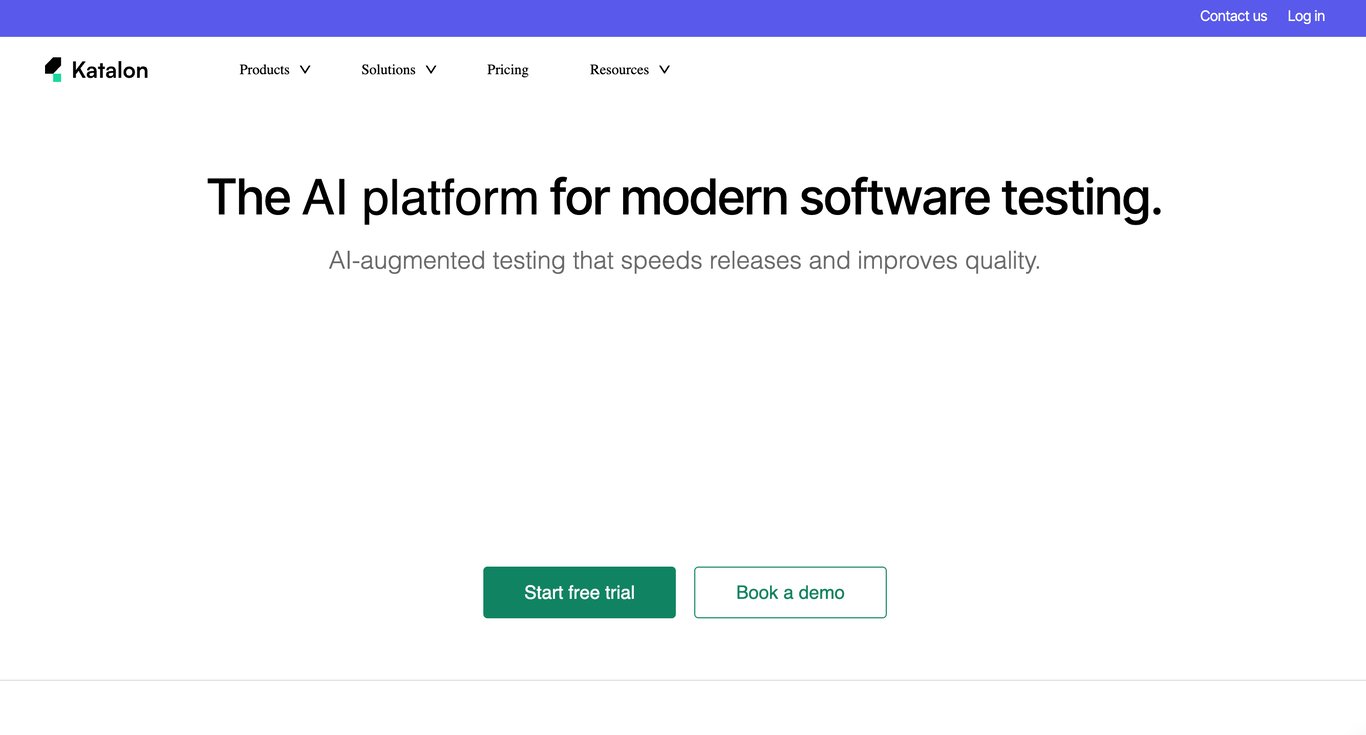Open the Products menu
Viewport: 1366px width, 735px height.
point(264,69)
